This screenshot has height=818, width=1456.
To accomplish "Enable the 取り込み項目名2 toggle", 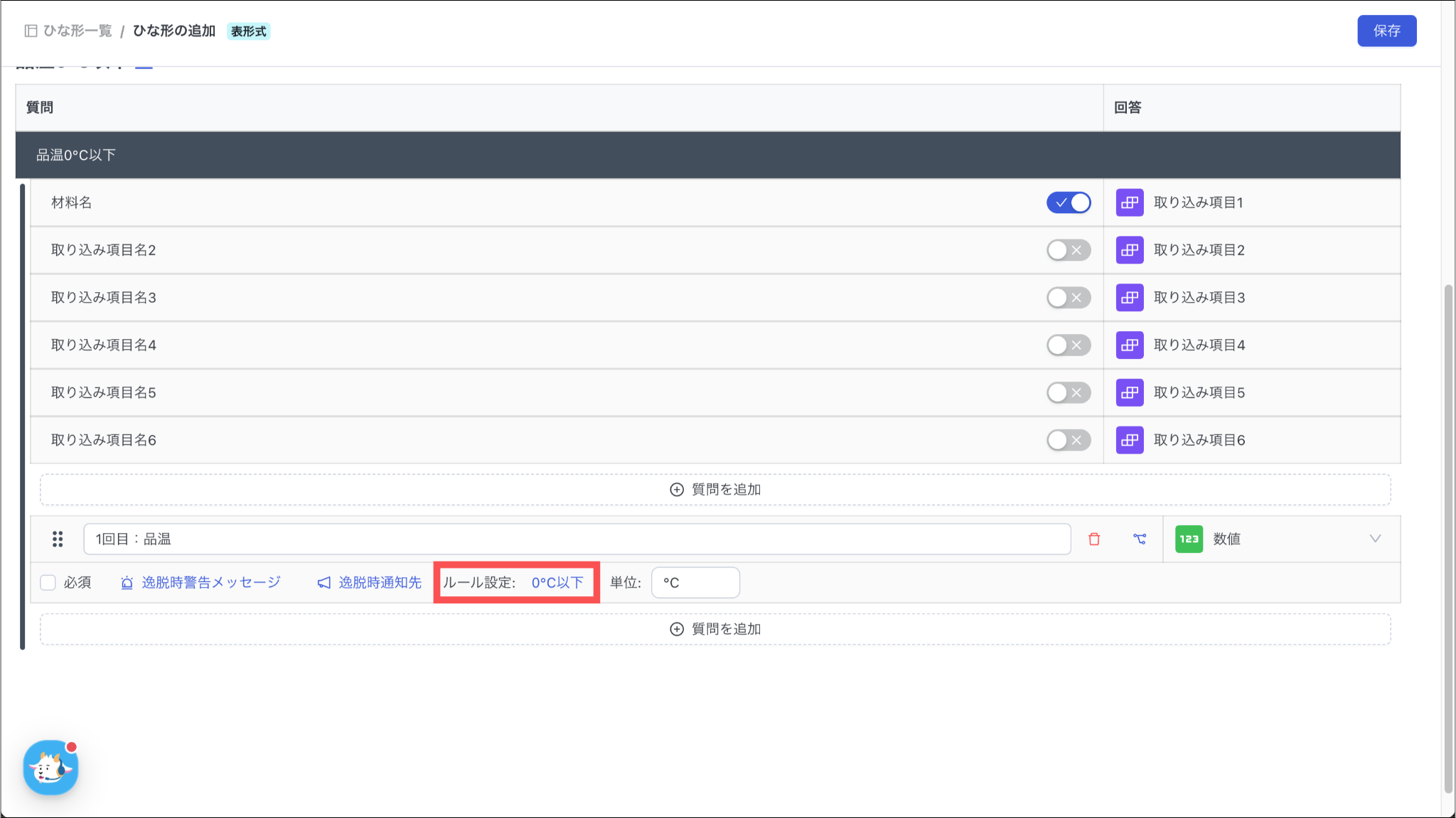I will pos(1069,250).
